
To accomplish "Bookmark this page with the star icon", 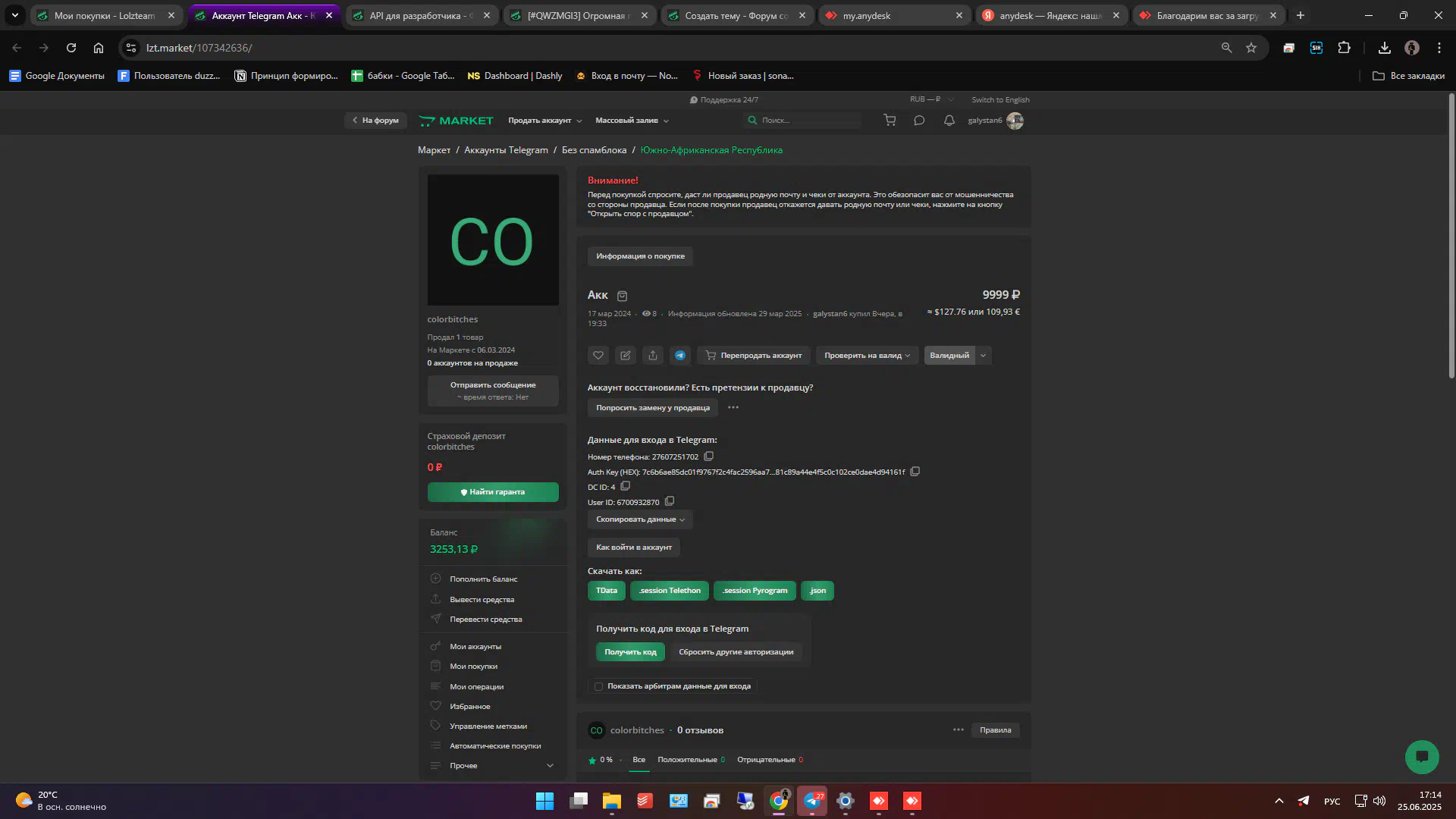I will click(1251, 48).
